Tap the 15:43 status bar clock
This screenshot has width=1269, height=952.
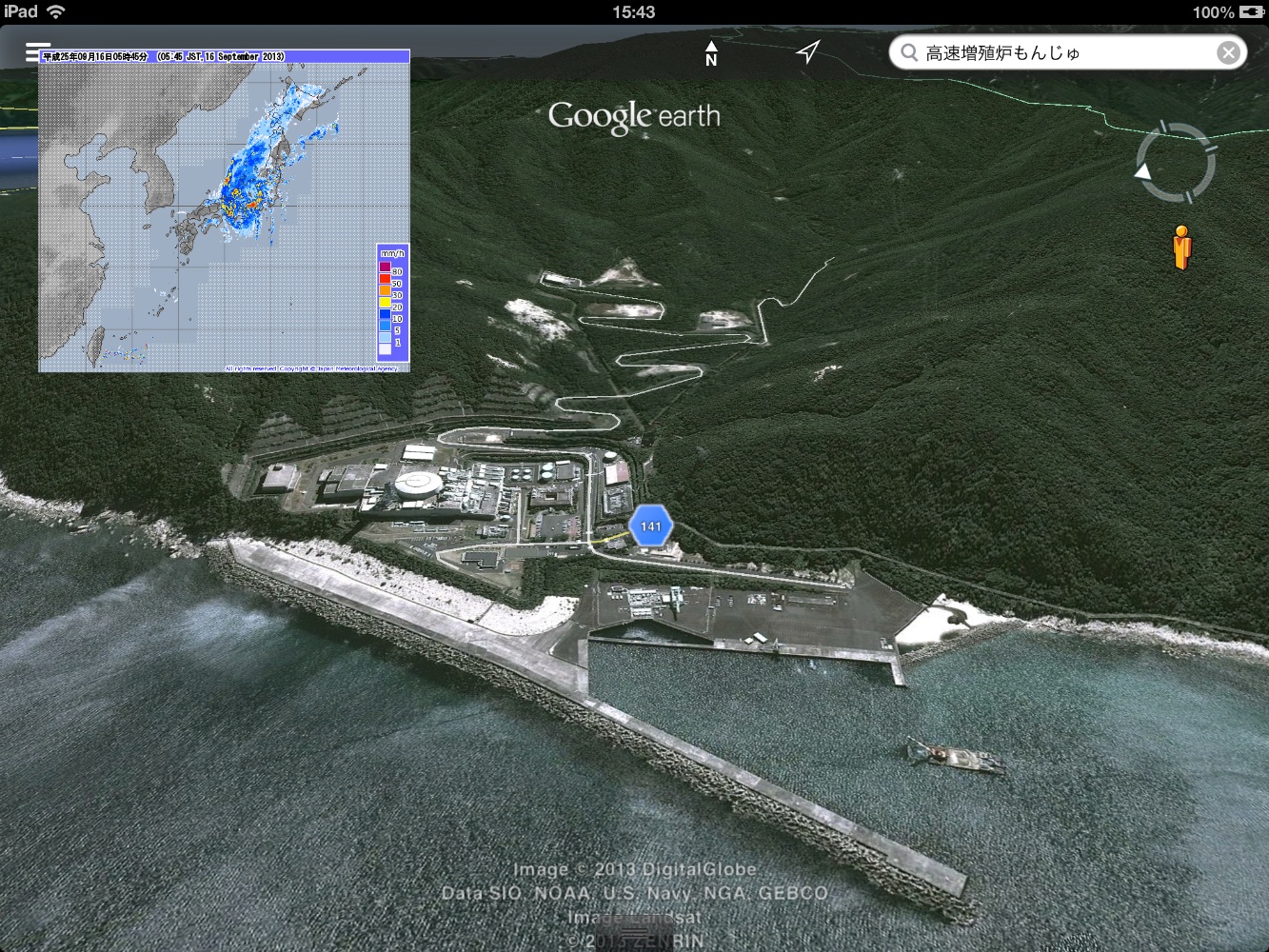(634, 11)
